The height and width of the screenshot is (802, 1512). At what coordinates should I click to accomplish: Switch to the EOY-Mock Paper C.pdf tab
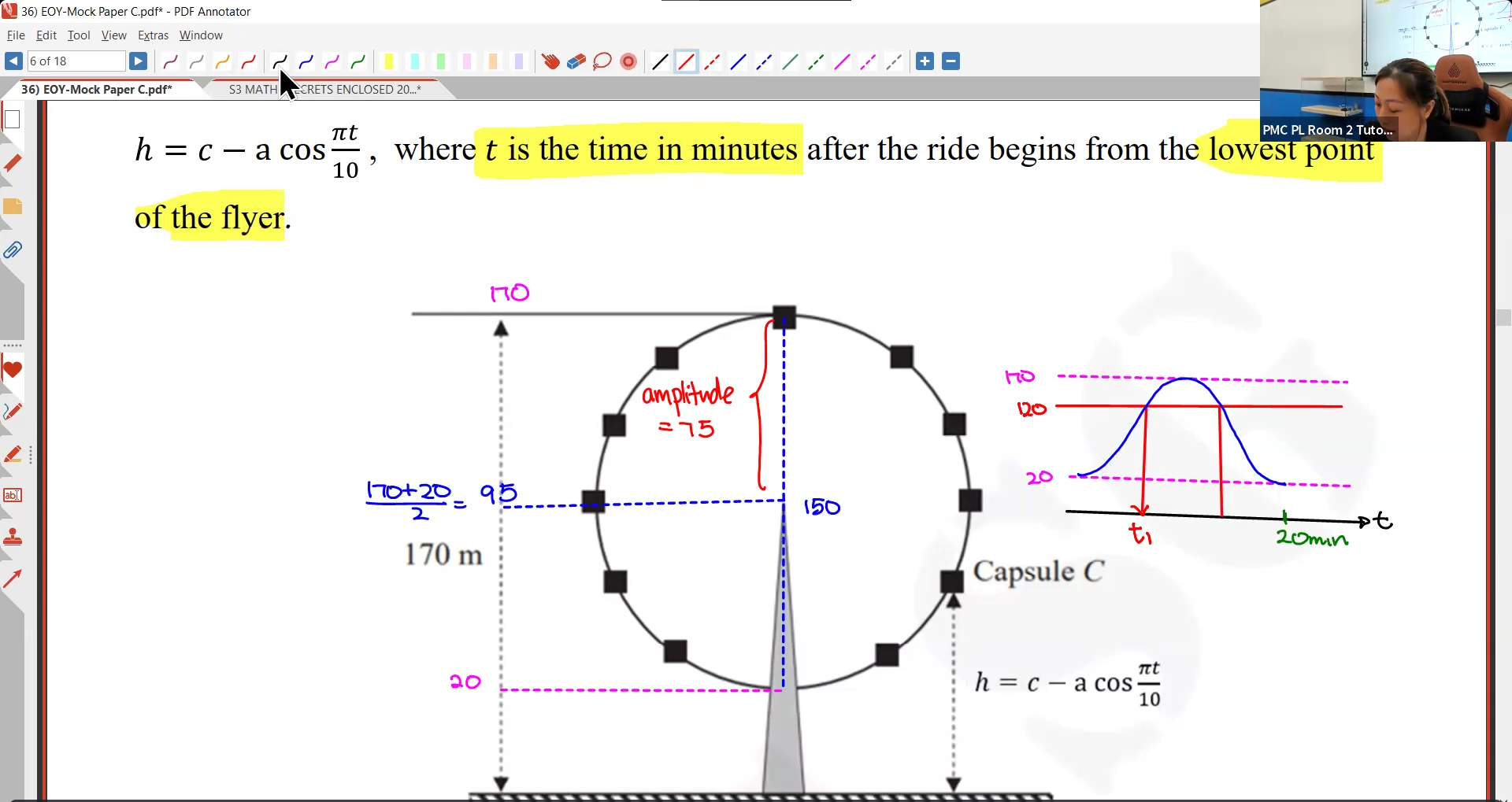[x=97, y=90]
